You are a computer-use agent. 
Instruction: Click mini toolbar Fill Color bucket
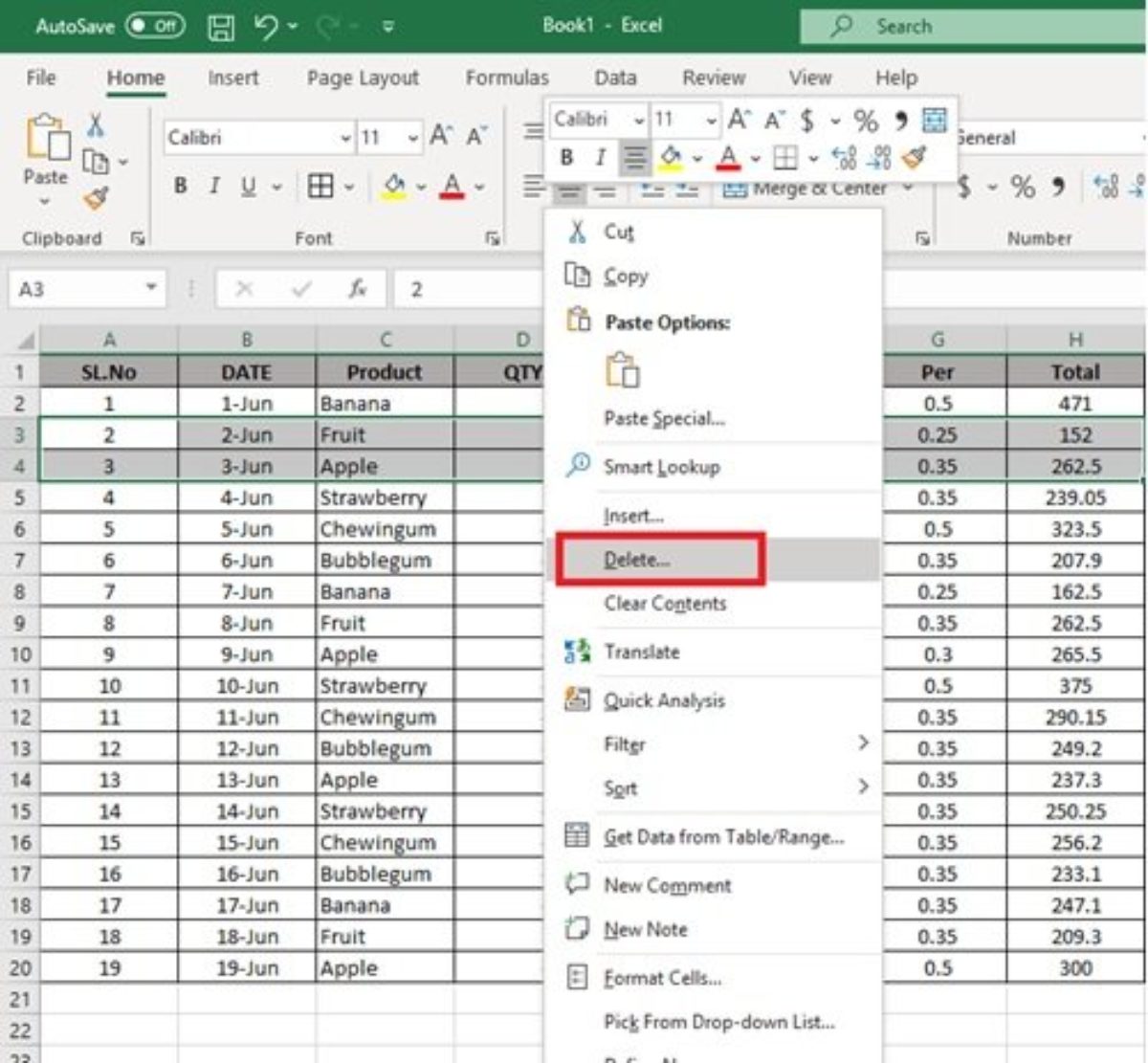(671, 157)
